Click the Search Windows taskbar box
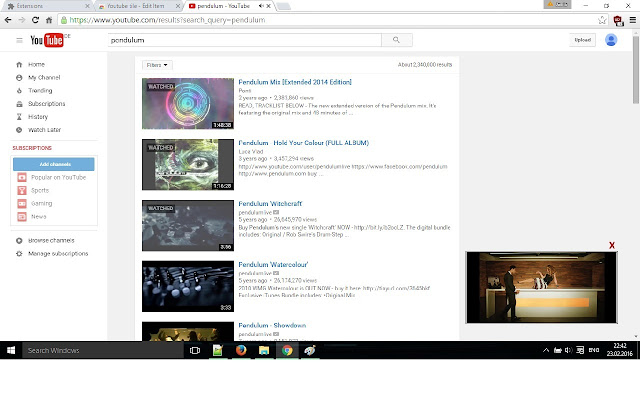This screenshot has width=640, height=400. tap(103, 350)
